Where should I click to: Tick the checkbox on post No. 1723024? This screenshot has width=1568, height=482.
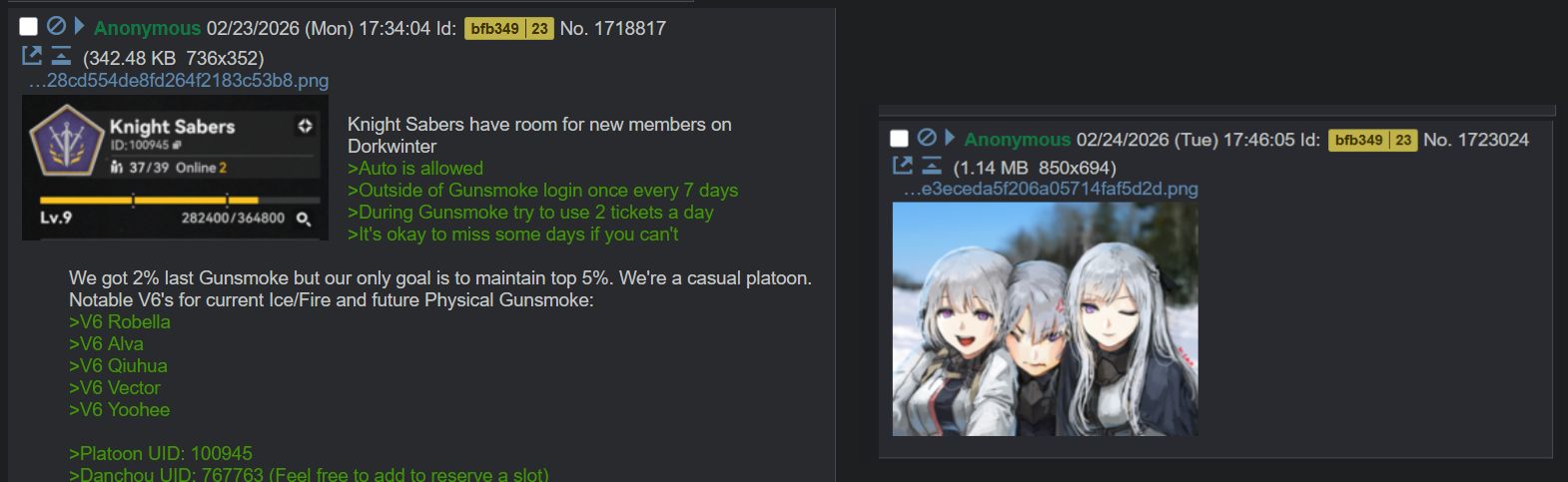[899, 139]
